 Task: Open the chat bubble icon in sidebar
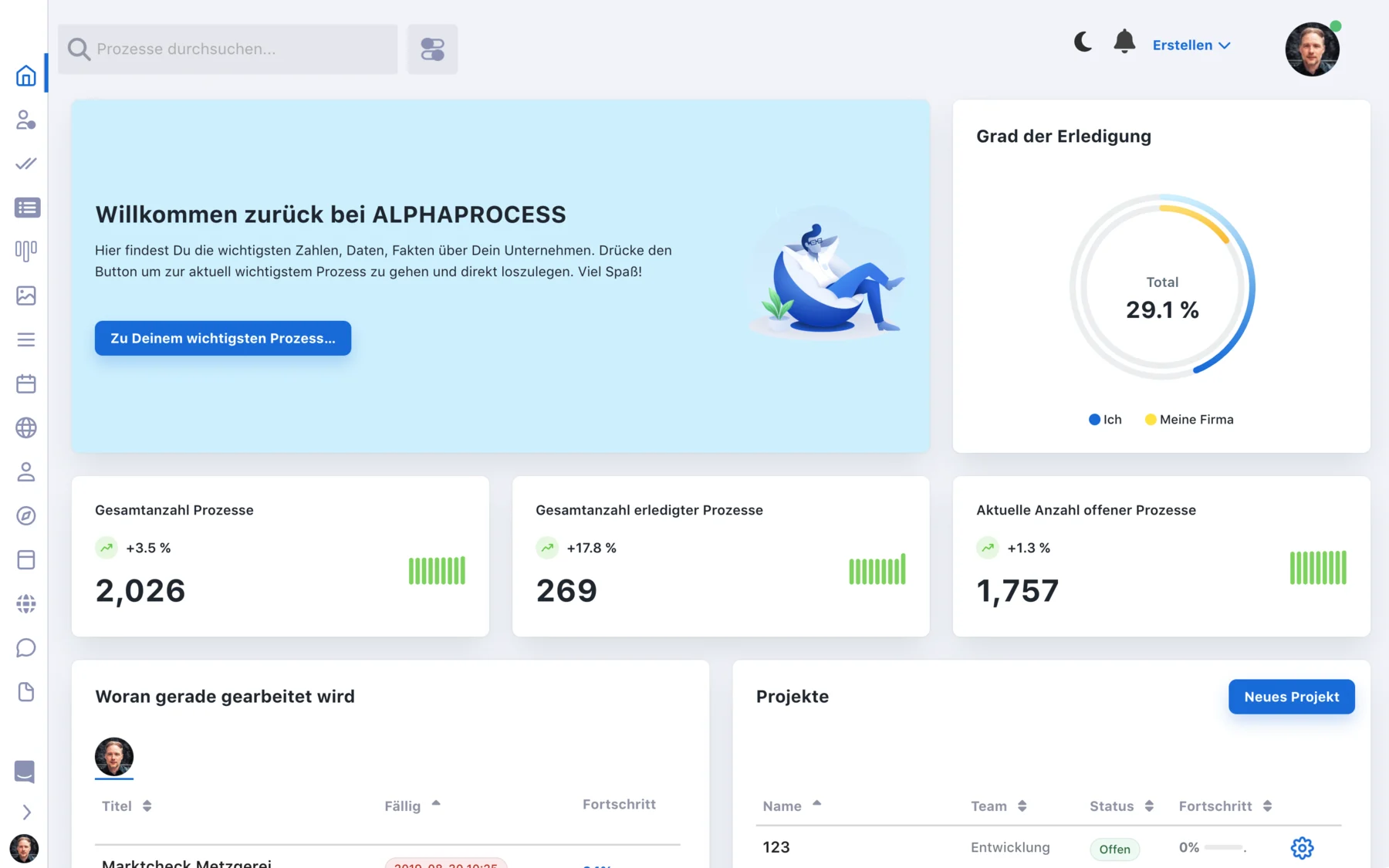click(x=25, y=647)
